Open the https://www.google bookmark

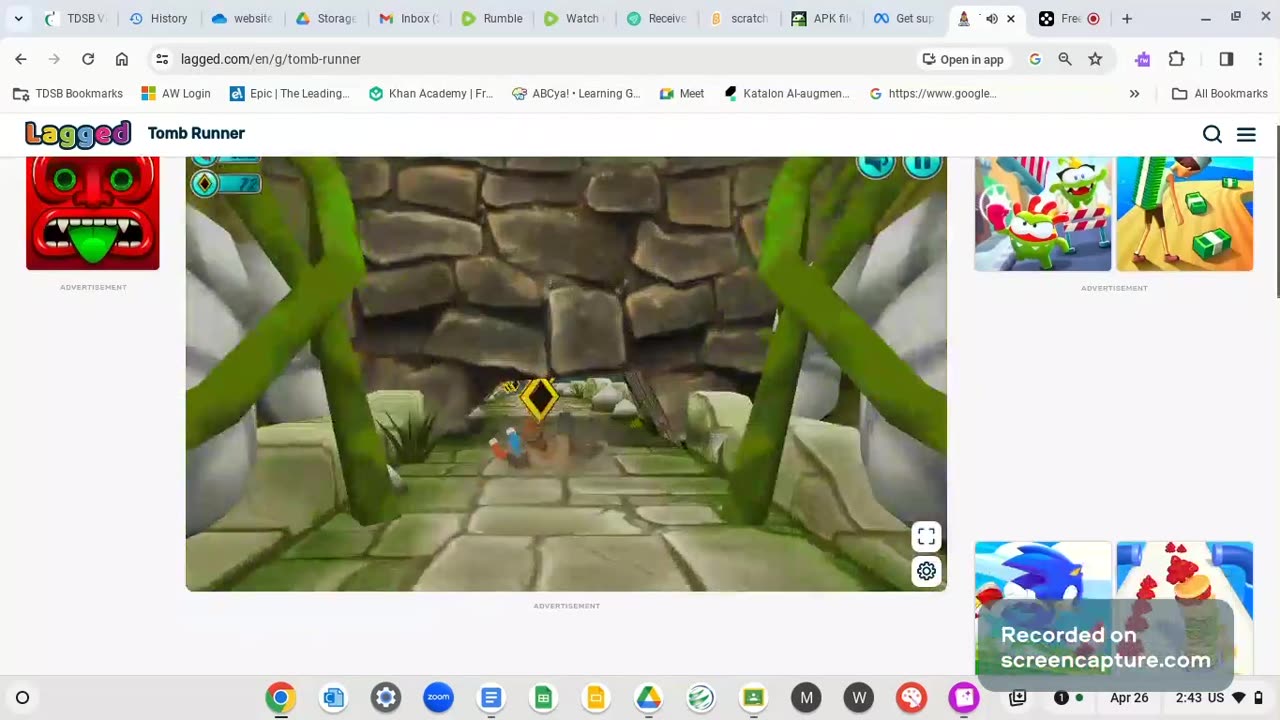pyautogui.click(x=933, y=93)
